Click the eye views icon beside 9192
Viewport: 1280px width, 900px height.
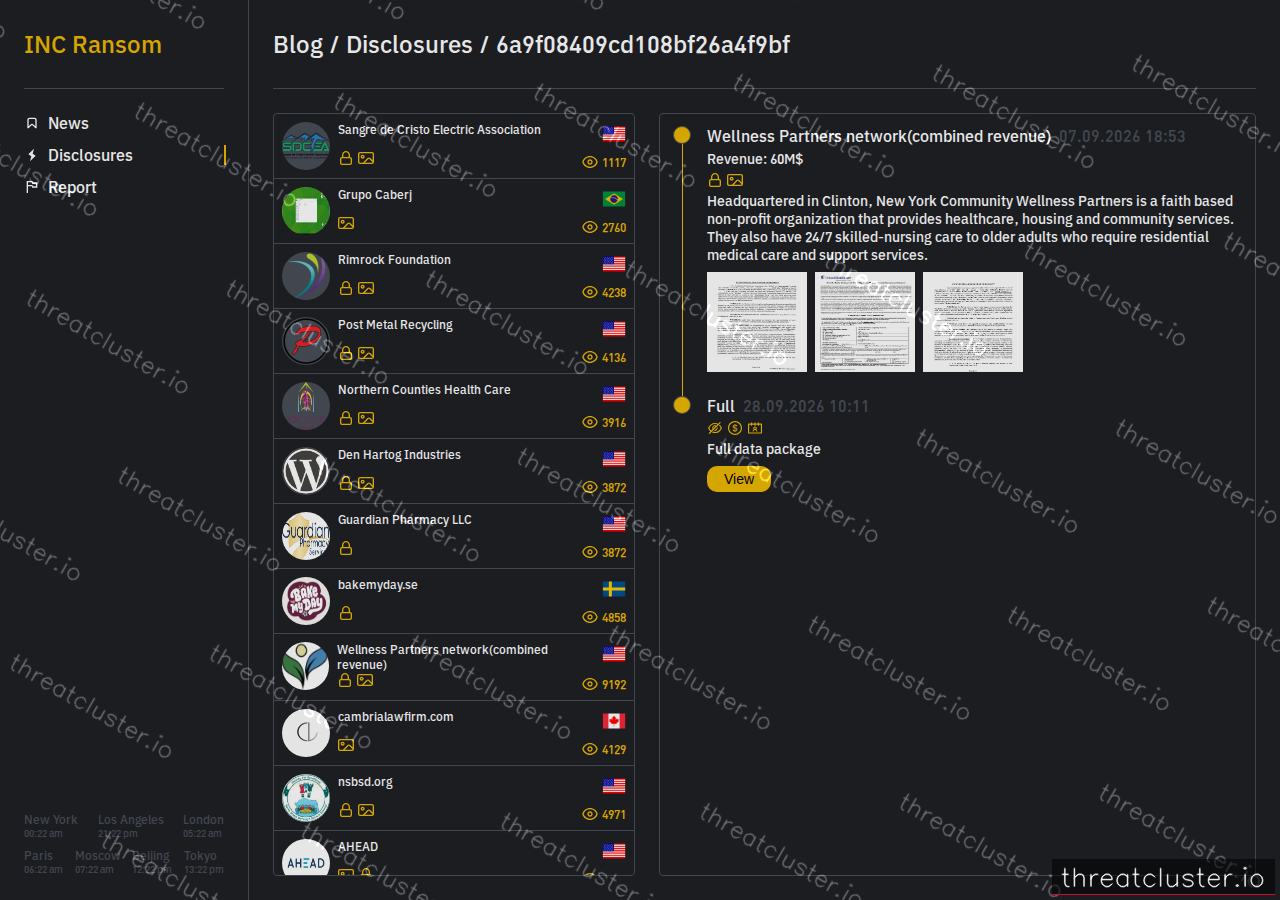[590, 684]
